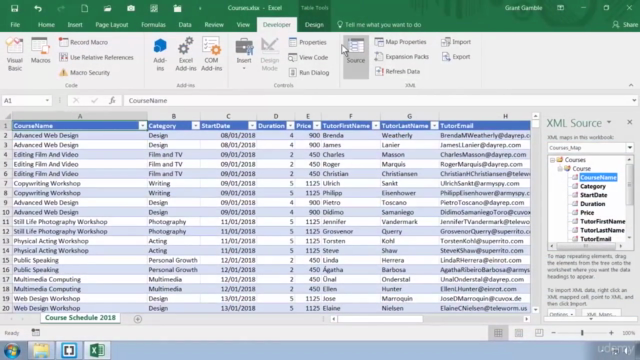Click the Insert Function fx button
This screenshot has width=640, height=360.
click(x=112, y=100)
